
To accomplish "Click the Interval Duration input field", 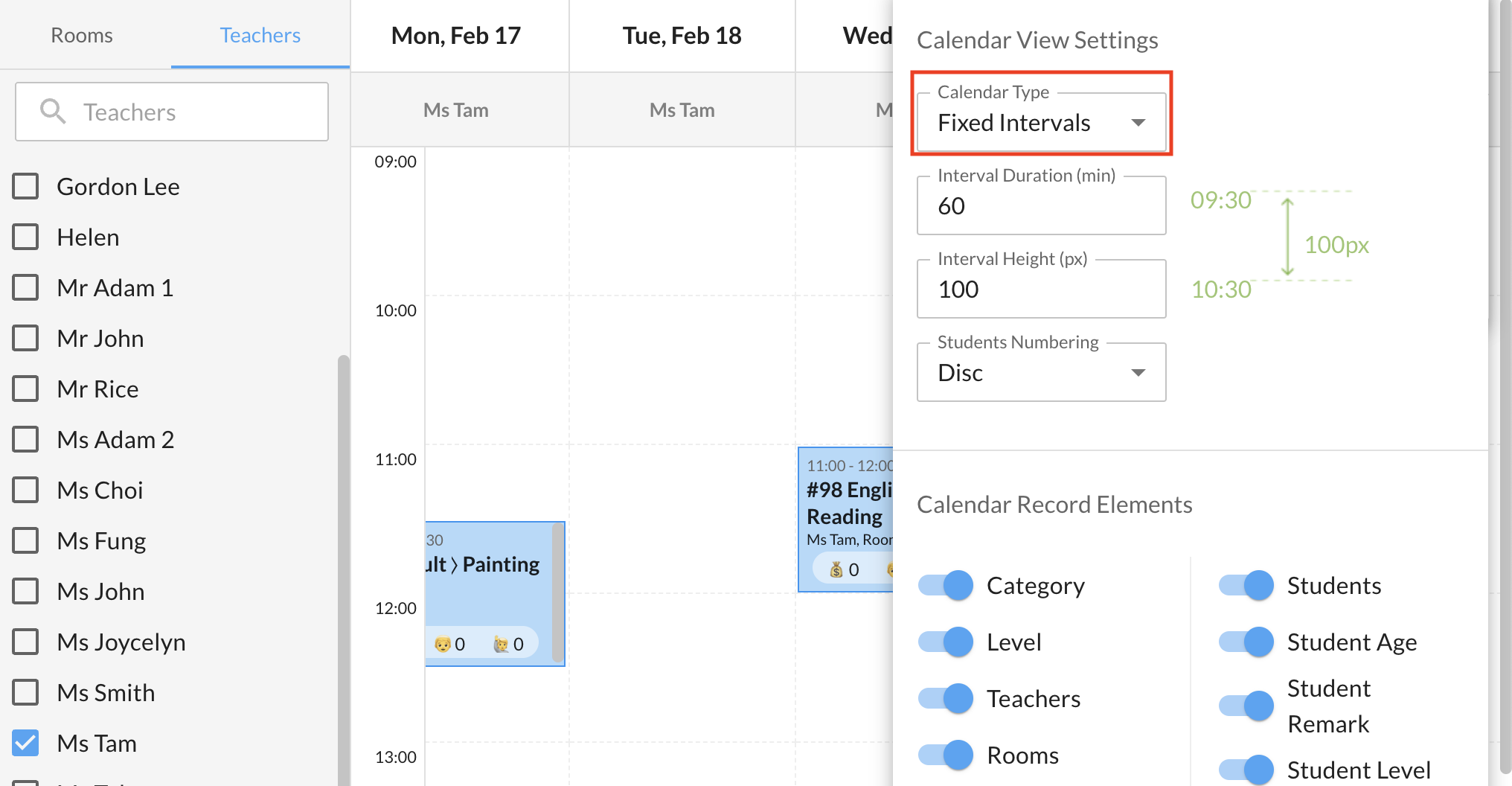I will click(x=1041, y=206).
